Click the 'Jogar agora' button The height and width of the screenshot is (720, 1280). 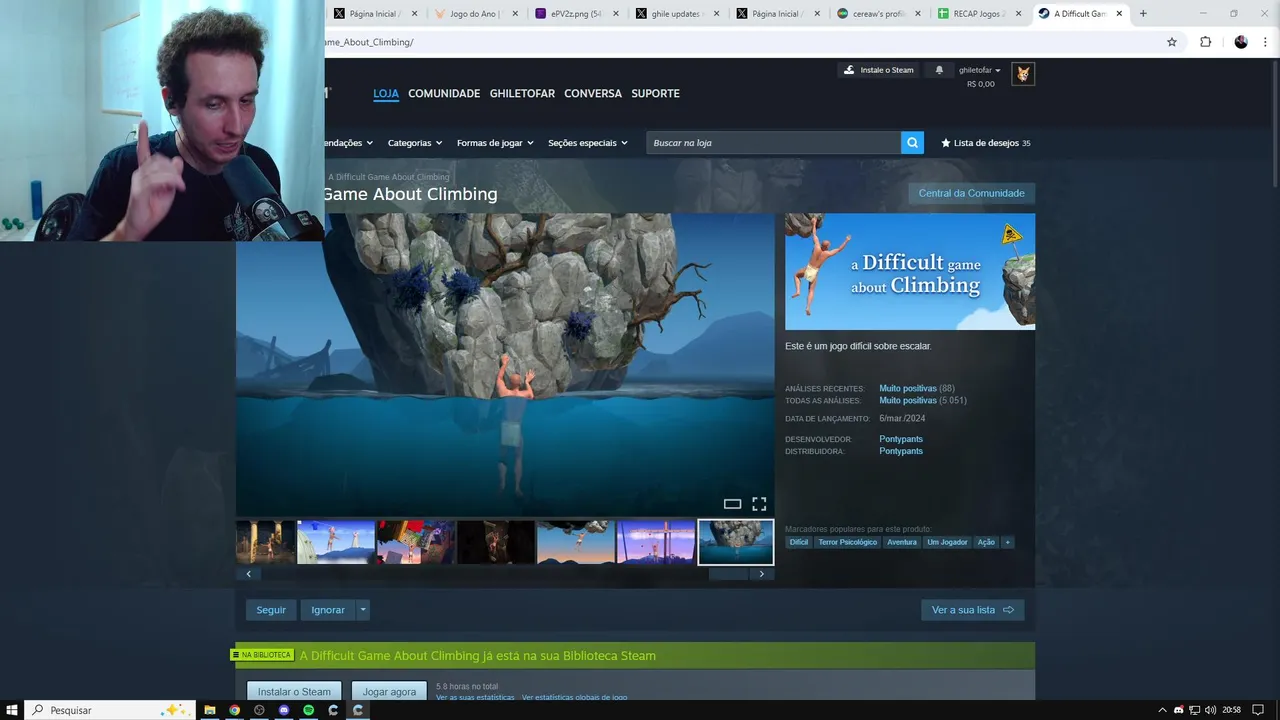click(x=389, y=691)
